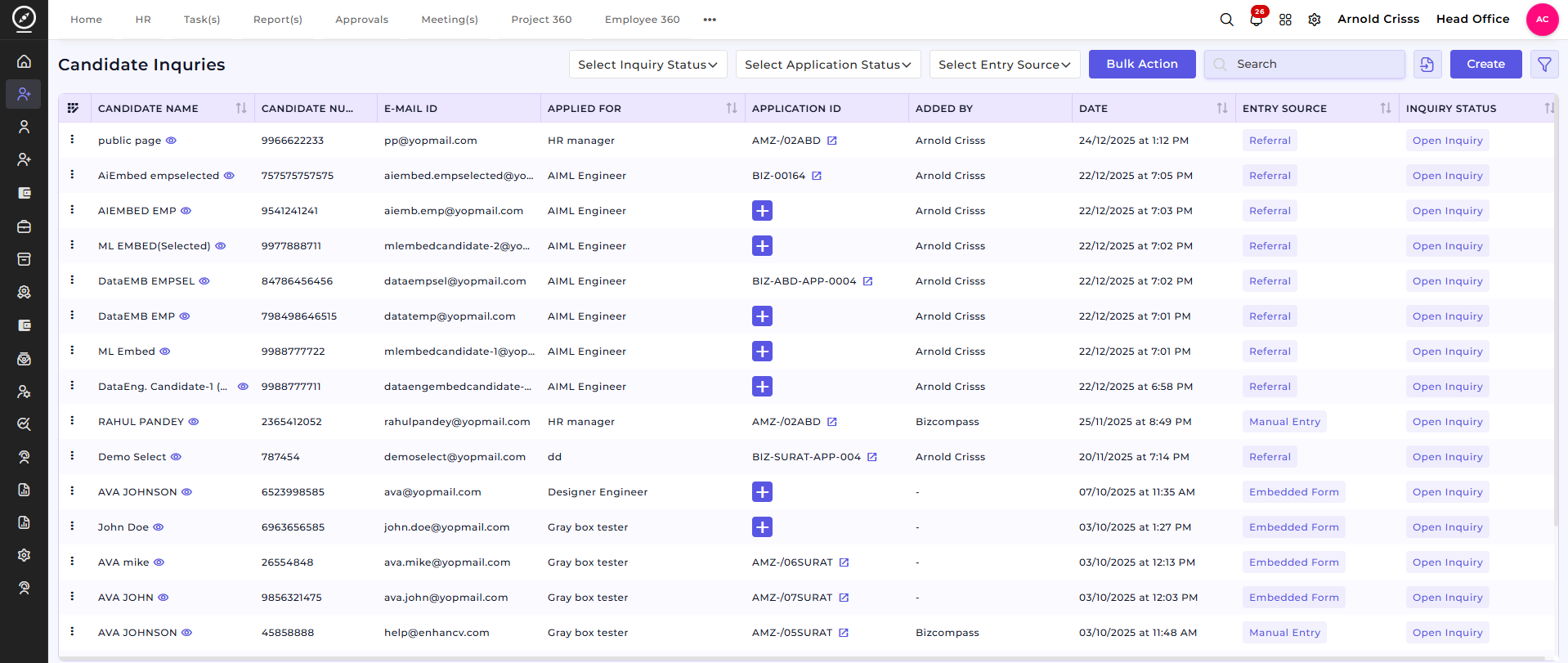The image size is (1568, 663).
Task: Open the apps grid icon in header
Action: point(1285,20)
